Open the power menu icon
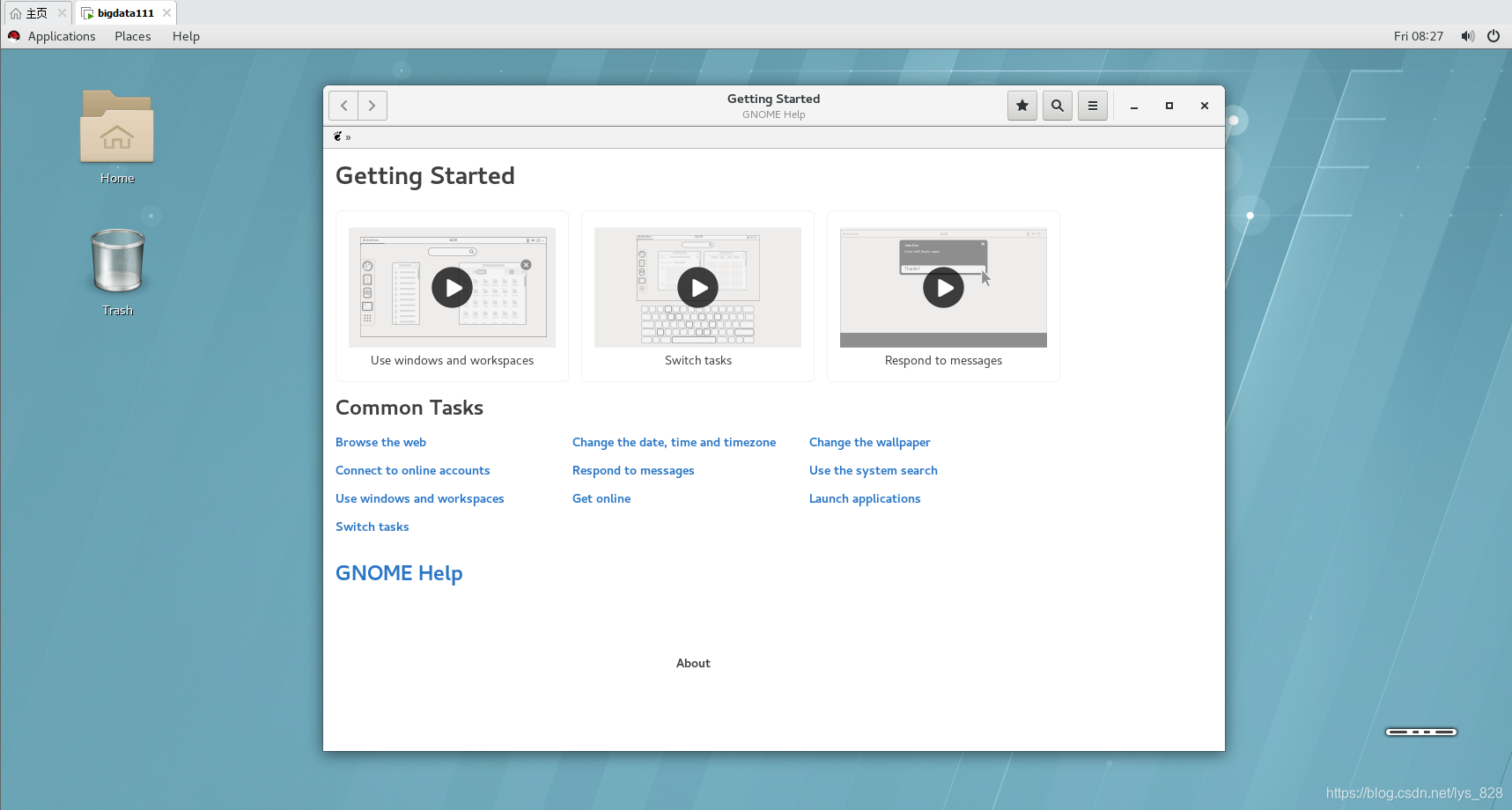The width and height of the screenshot is (1512, 810). pyautogui.click(x=1494, y=36)
